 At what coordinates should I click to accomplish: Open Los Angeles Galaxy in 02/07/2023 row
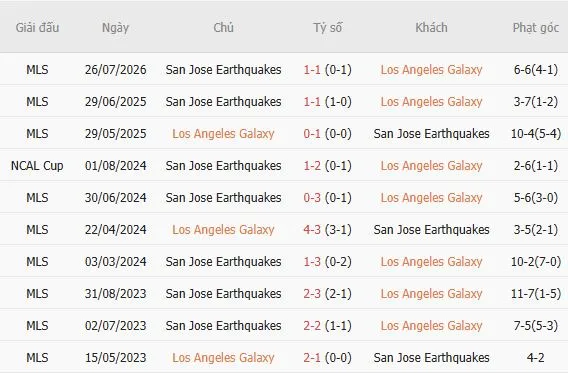pyautogui.click(x=431, y=326)
